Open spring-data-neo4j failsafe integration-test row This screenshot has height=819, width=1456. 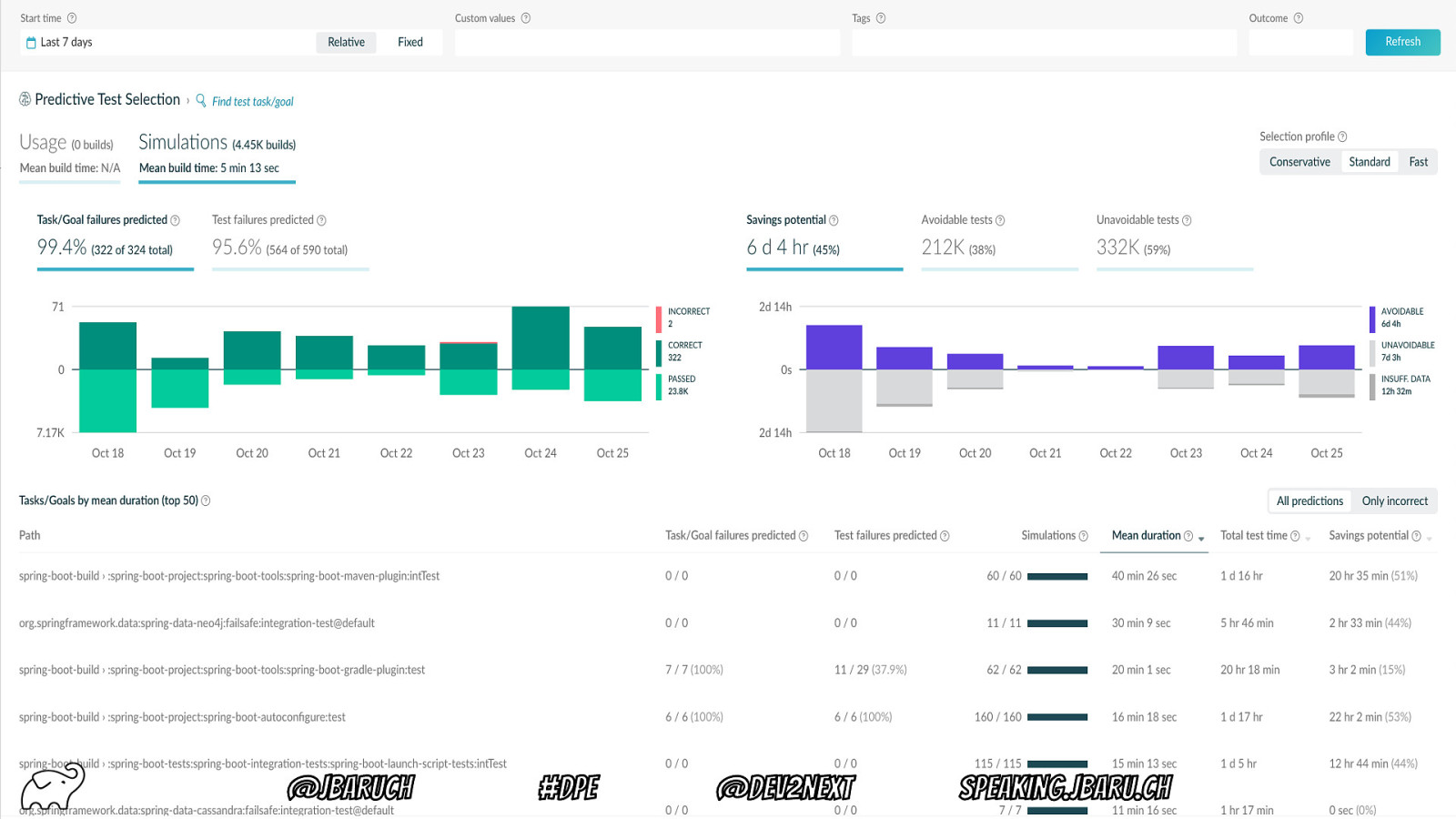coord(728,623)
